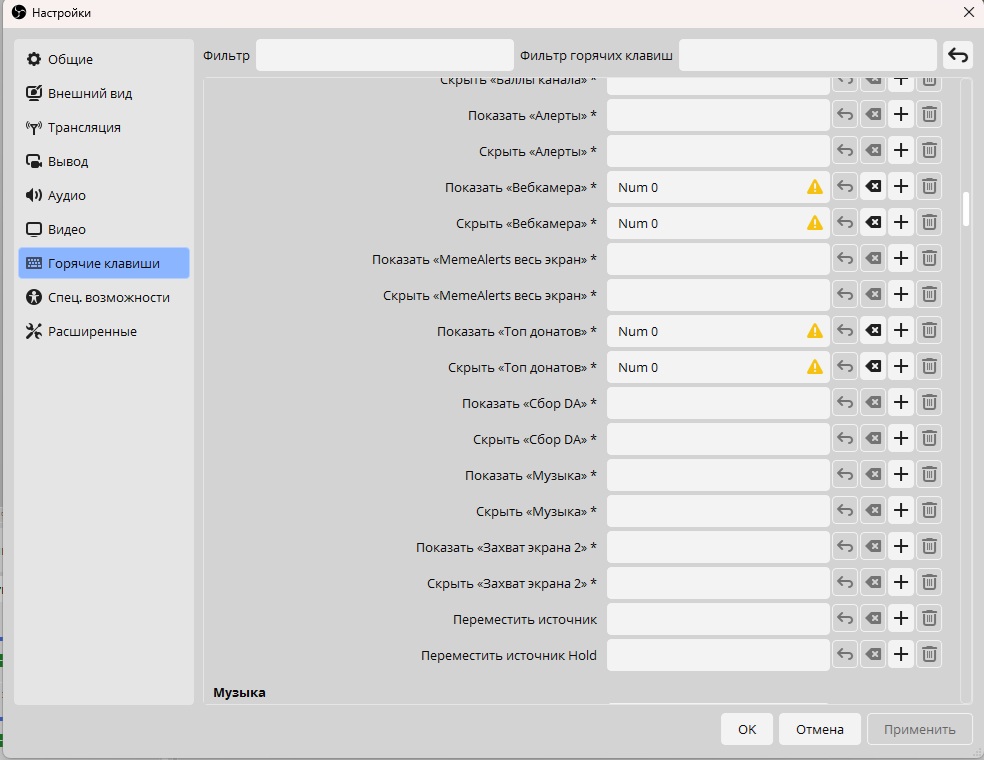The width and height of the screenshot is (984, 760).
Task: Add another hotkey for «Скрыть Вебкамера»
Action: coord(901,222)
